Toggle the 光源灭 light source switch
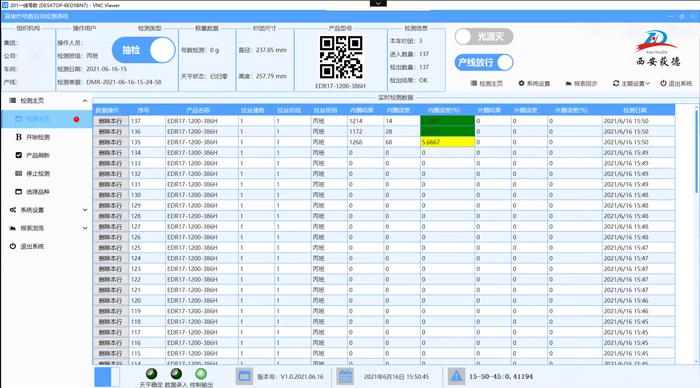 click(x=484, y=37)
